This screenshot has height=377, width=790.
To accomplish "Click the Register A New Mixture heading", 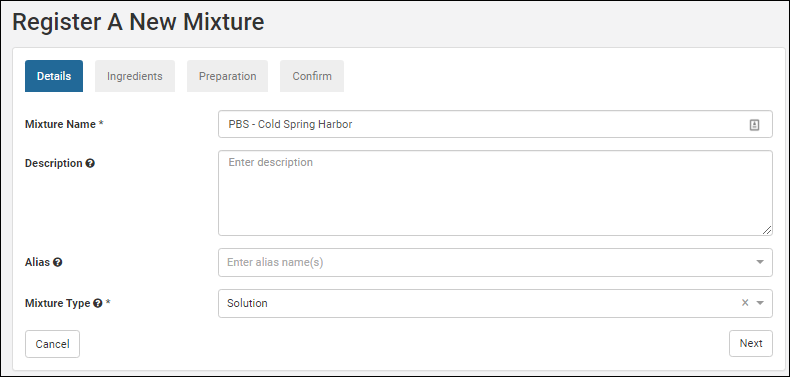I will tap(138, 22).
